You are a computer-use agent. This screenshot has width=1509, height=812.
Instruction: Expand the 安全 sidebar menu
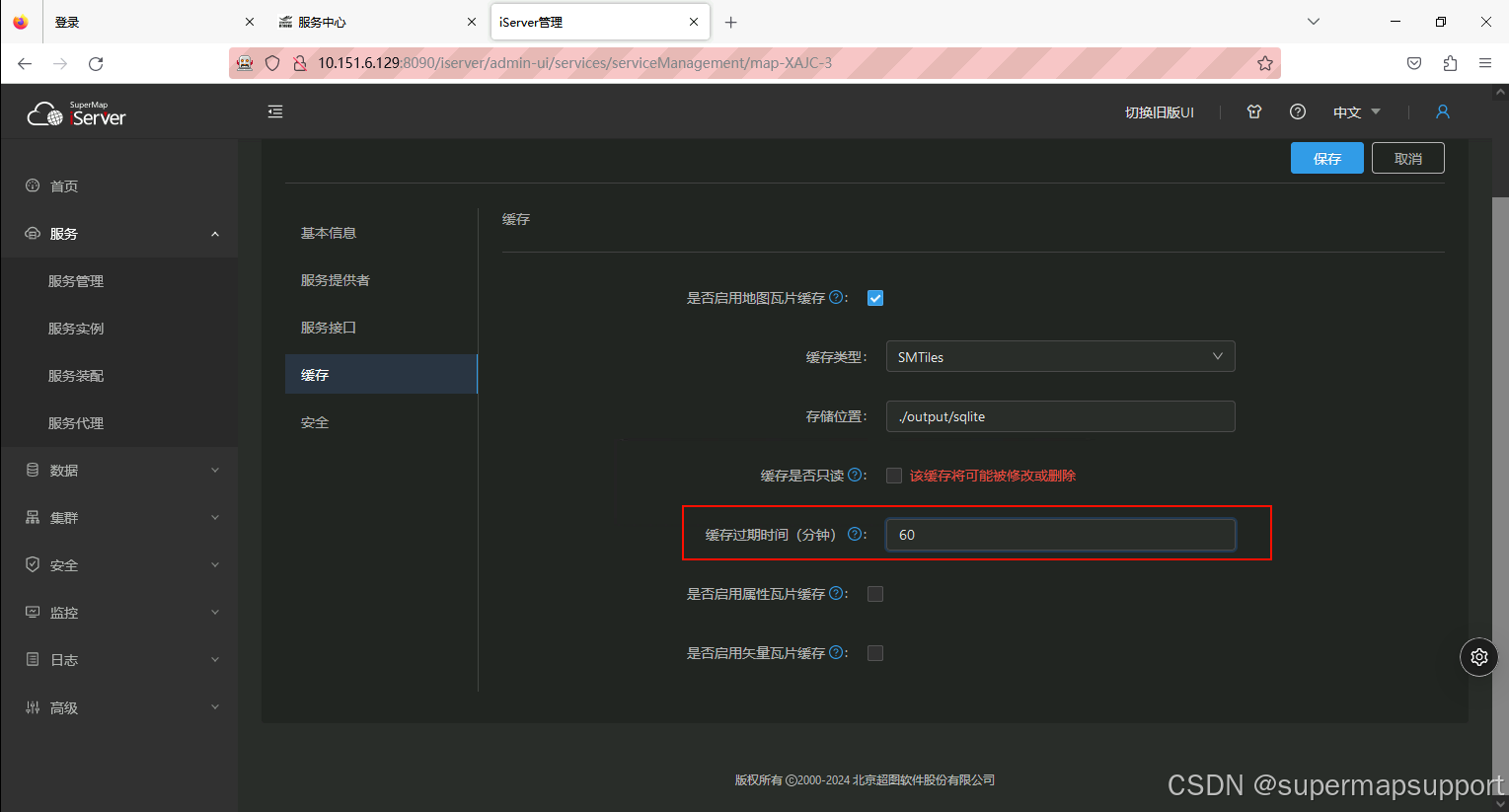(x=119, y=565)
